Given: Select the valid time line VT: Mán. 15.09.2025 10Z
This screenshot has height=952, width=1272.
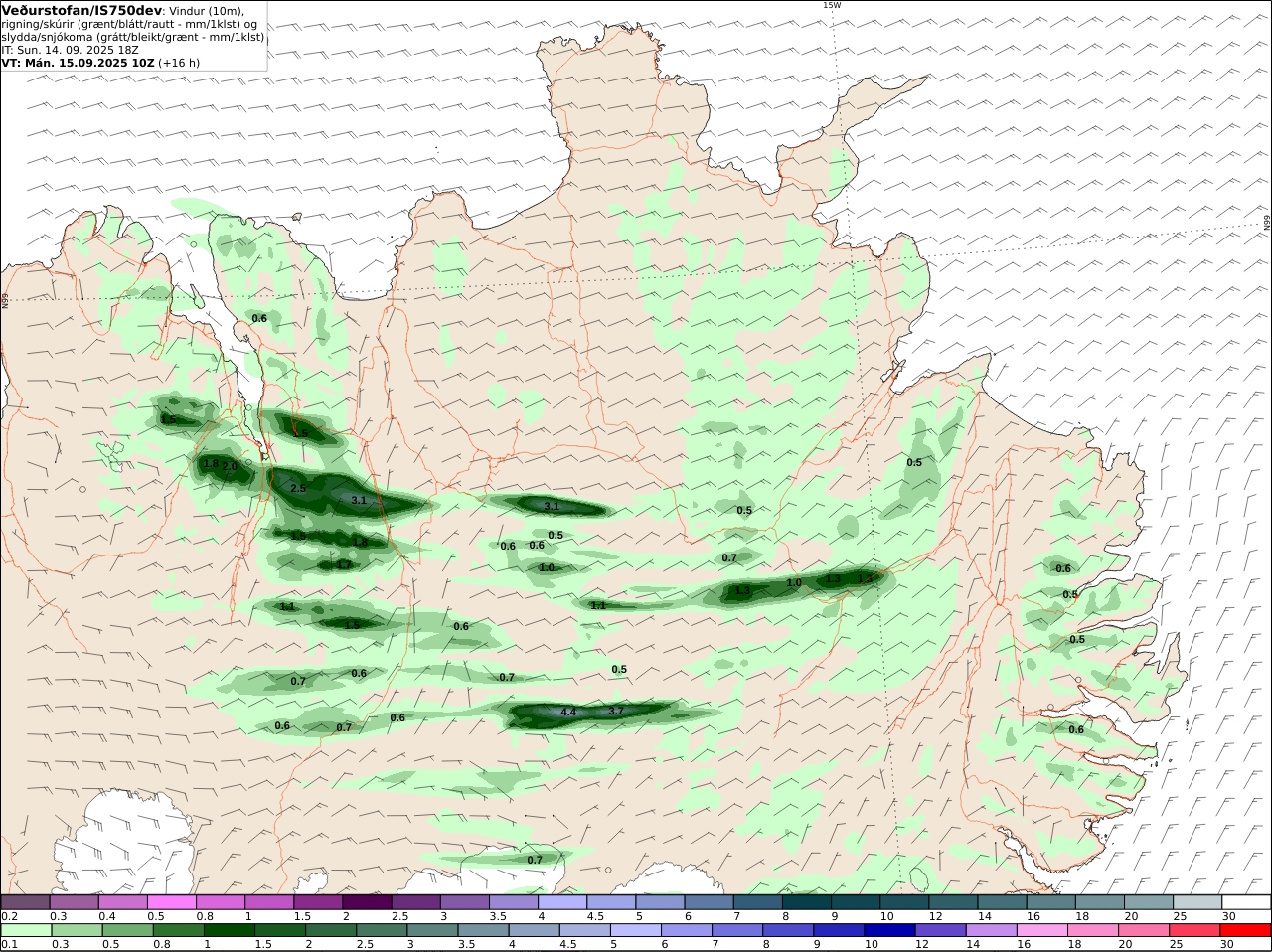Looking at the screenshot, I should [x=78, y=63].
